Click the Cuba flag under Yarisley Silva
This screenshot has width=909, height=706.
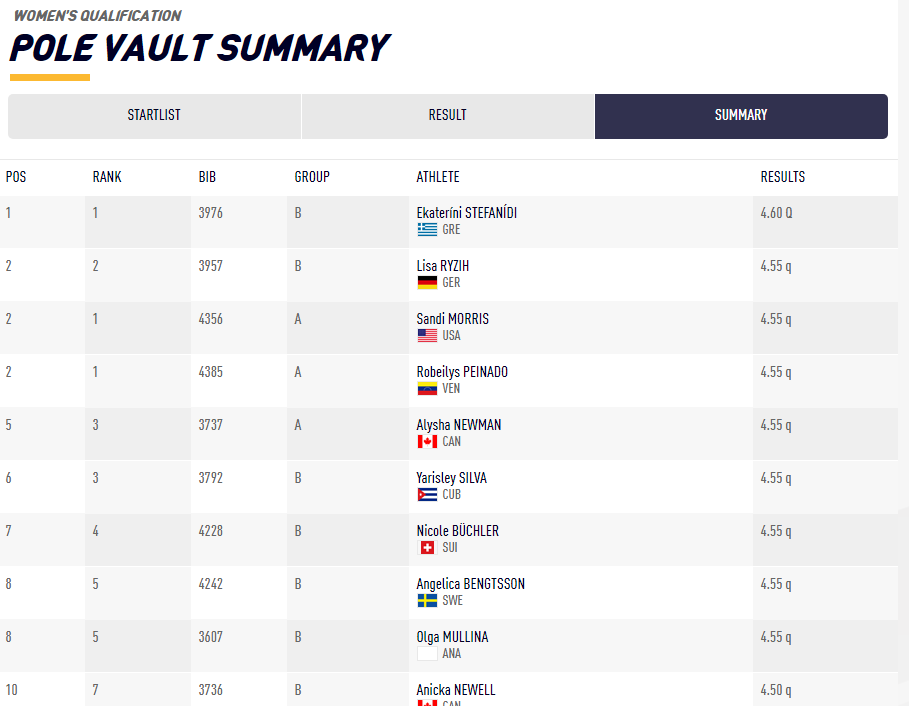(x=427, y=494)
